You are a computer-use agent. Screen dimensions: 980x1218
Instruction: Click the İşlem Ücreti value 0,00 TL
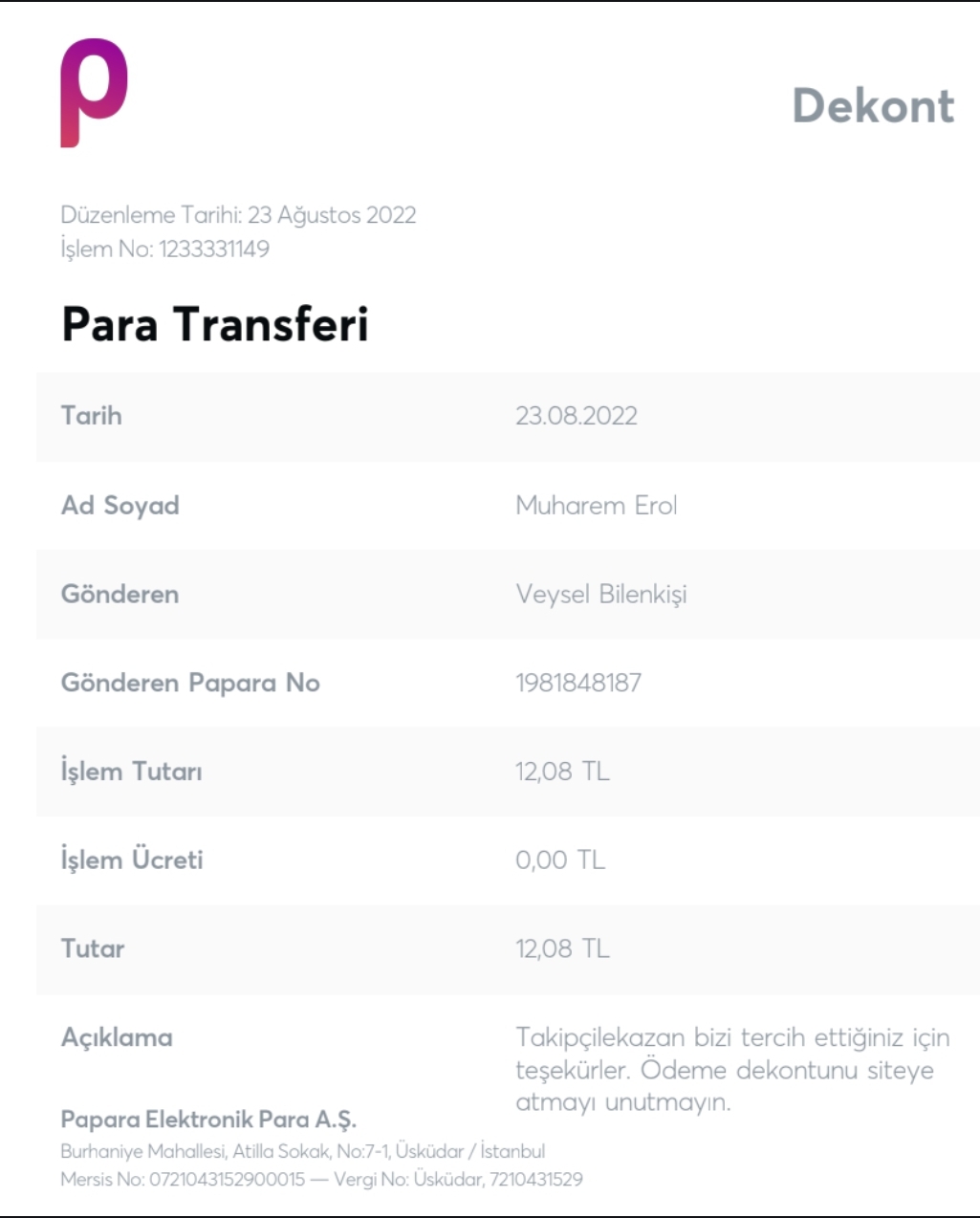click(x=560, y=859)
